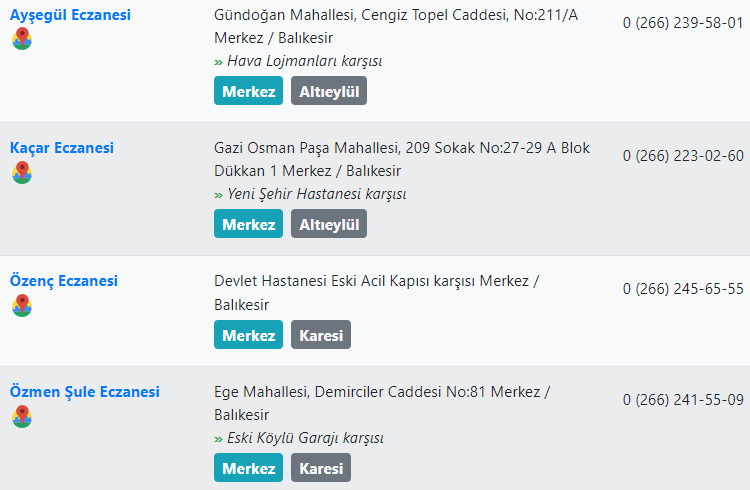Click Karesi badge under Özmen Şule Eczanesi
This screenshot has width=750, height=490.
click(x=321, y=468)
